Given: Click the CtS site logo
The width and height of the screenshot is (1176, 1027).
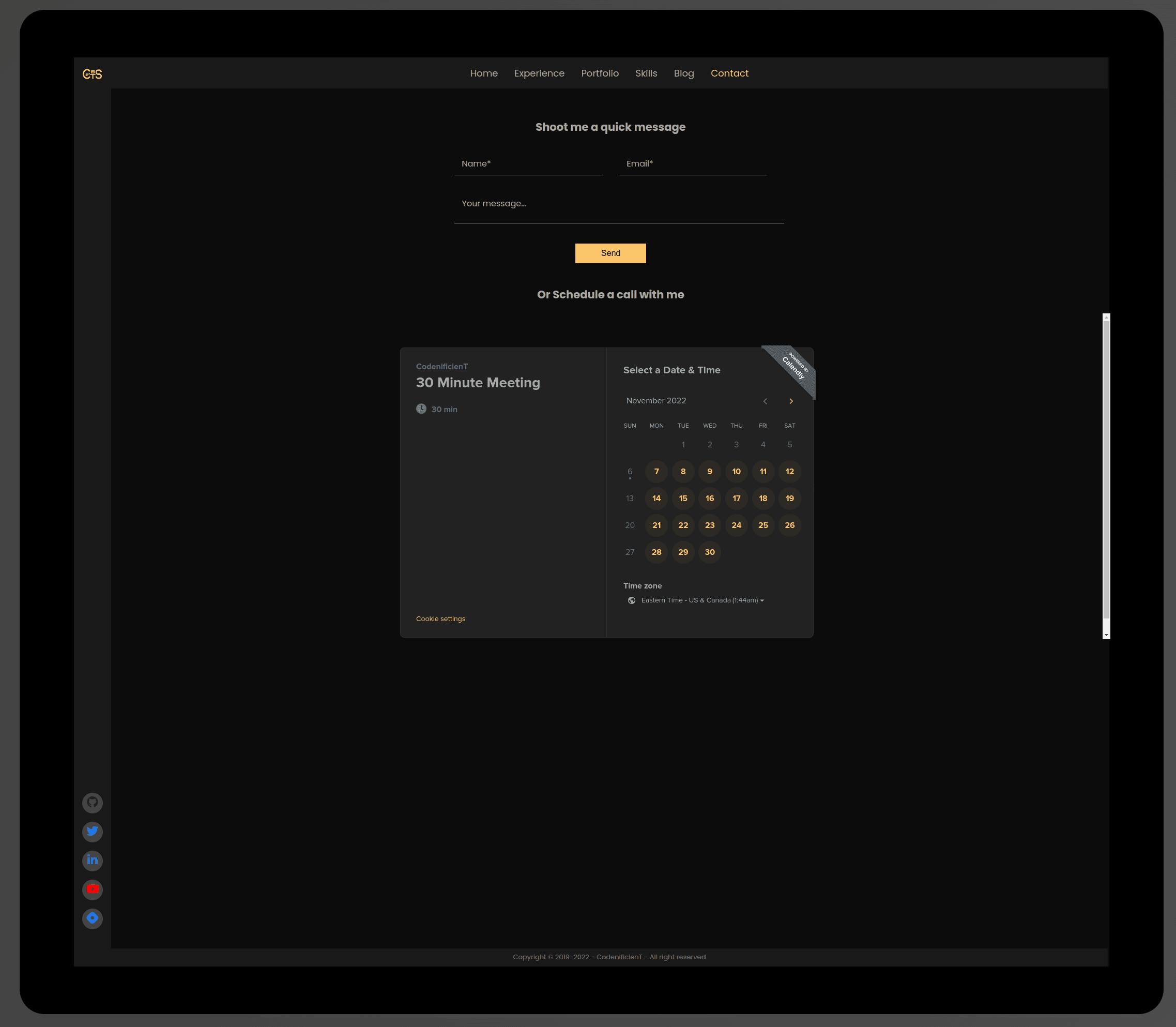Looking at the screenshot, I should tap(92, 73).
